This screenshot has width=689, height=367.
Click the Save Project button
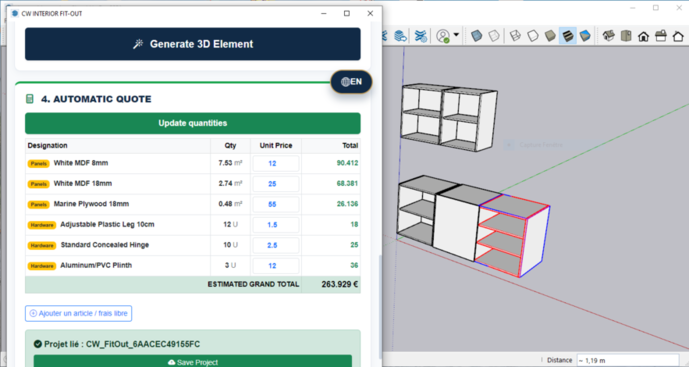[192, 362]
